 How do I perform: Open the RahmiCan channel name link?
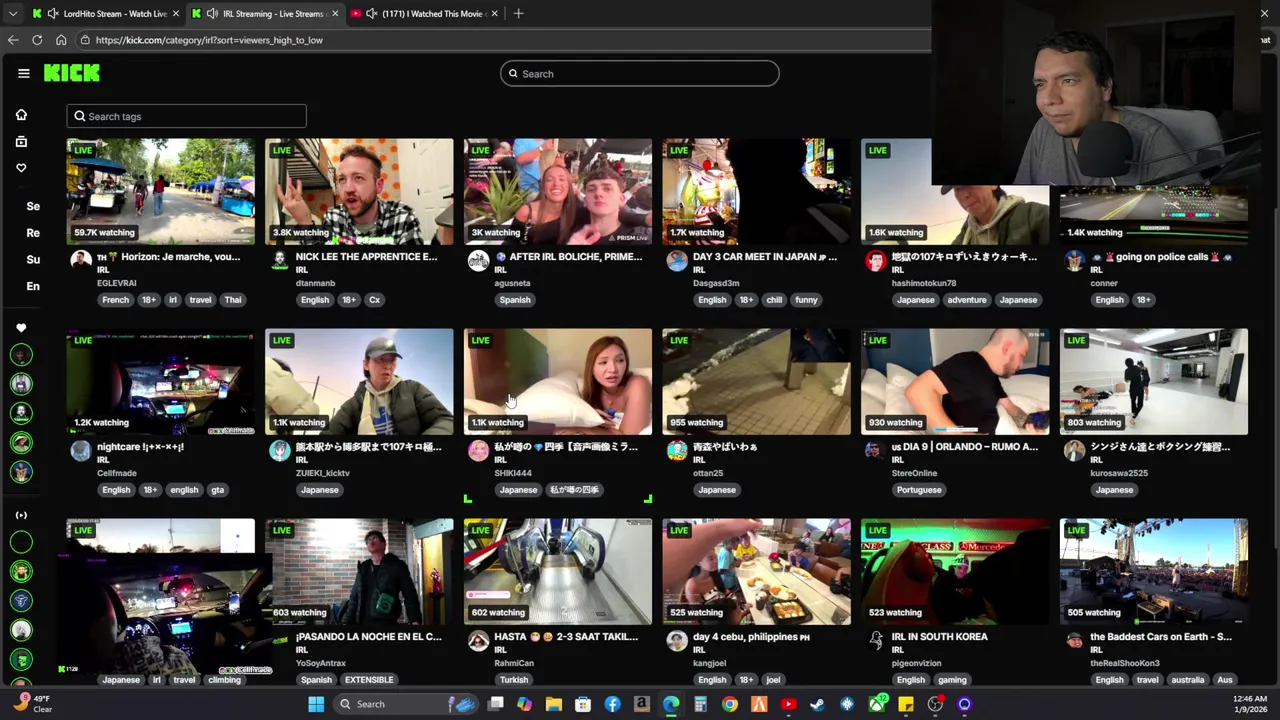click(x=514, y=663)
